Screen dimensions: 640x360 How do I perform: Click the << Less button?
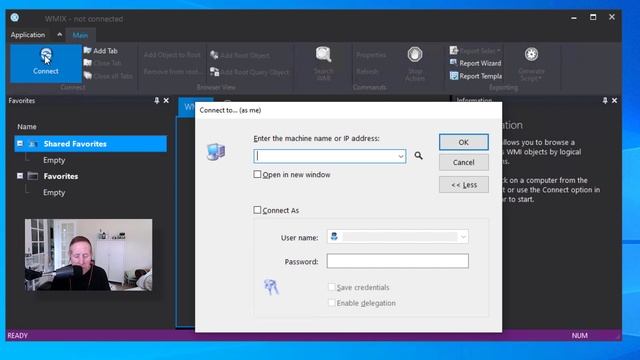(464, 185)
